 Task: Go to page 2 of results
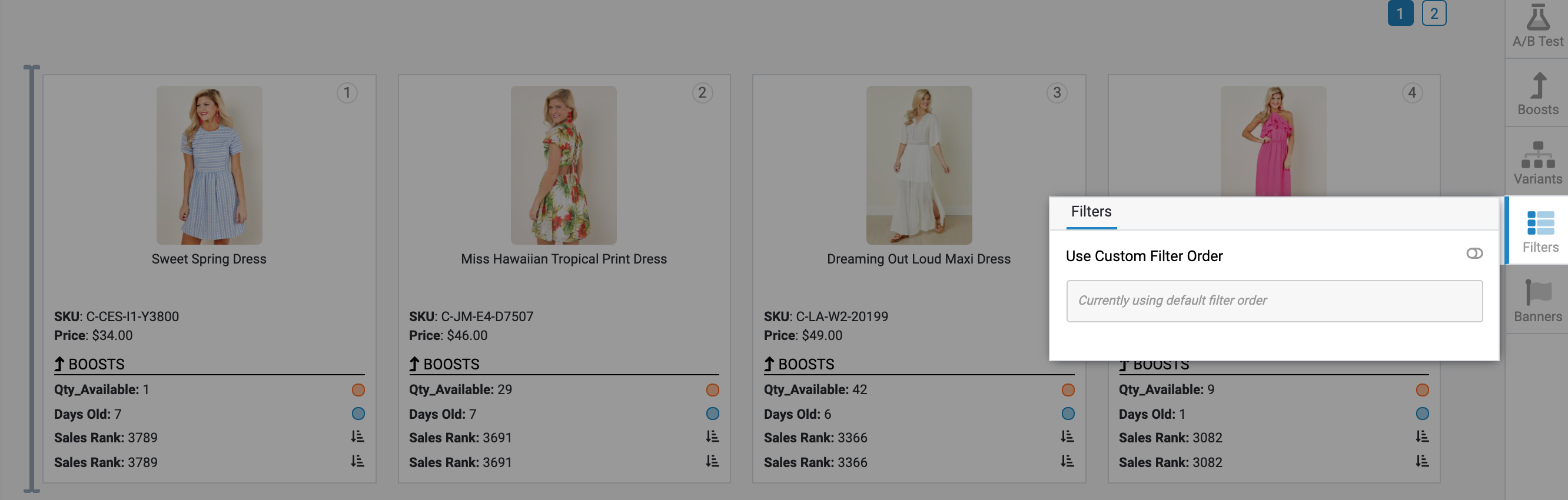[1433, 14]
